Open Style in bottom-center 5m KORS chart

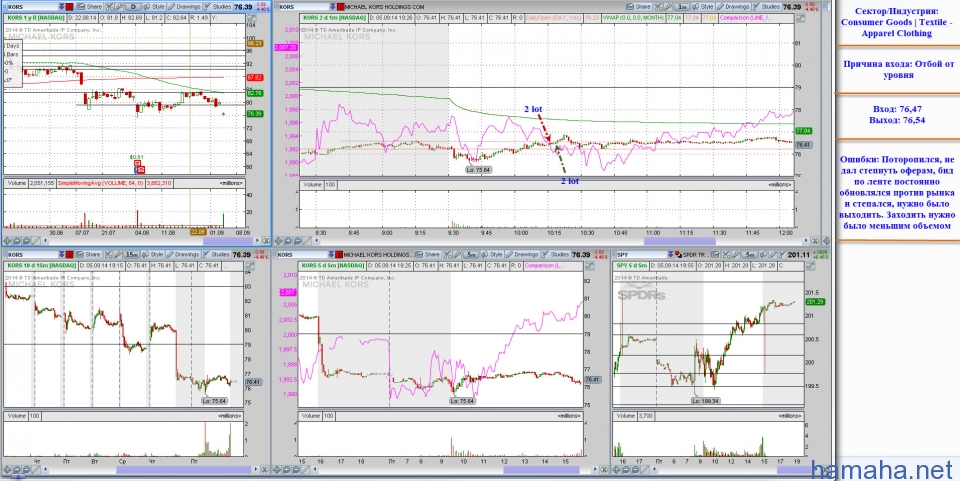coord(491,255)
